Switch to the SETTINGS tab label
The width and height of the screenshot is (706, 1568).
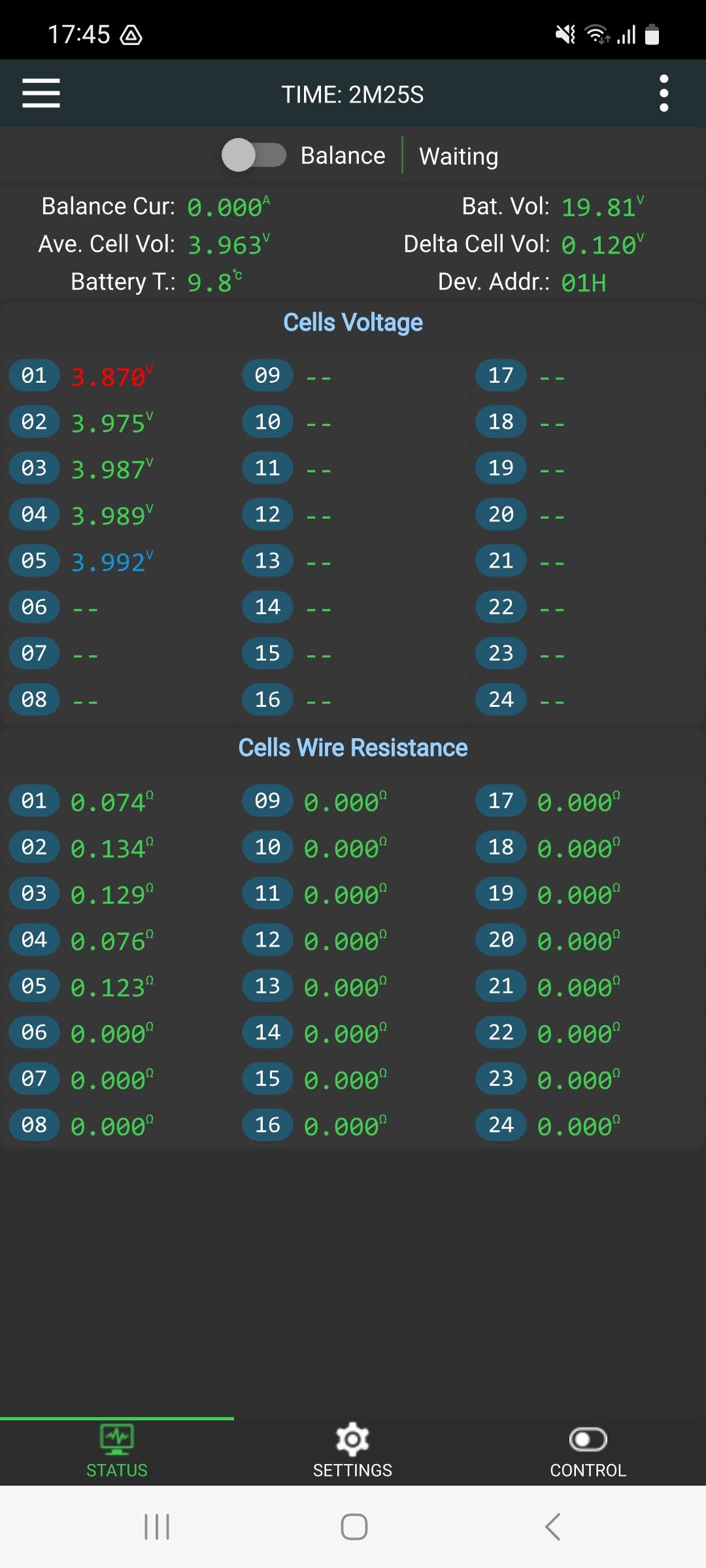coord(352,1471)
